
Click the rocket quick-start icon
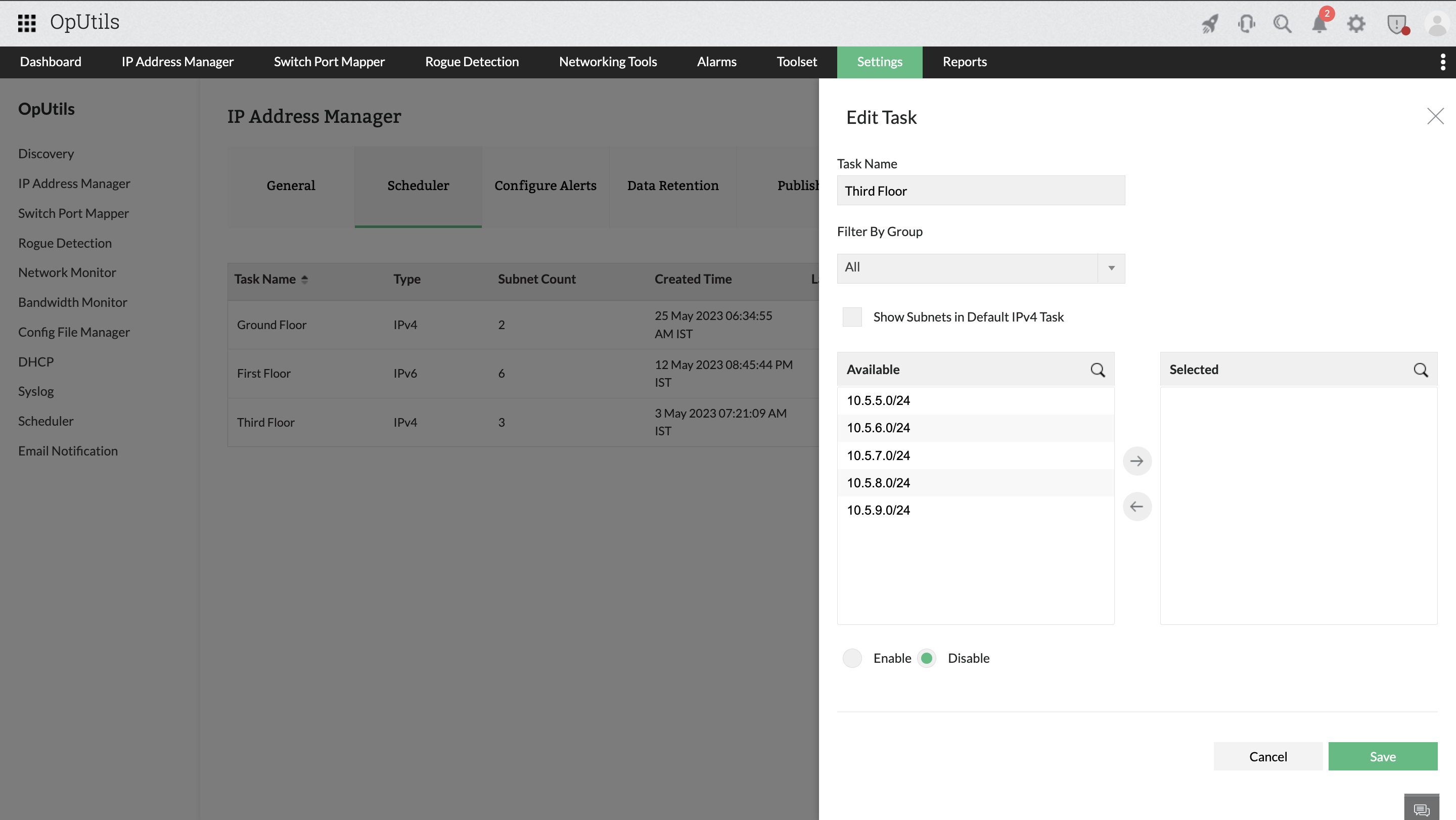1210,24
